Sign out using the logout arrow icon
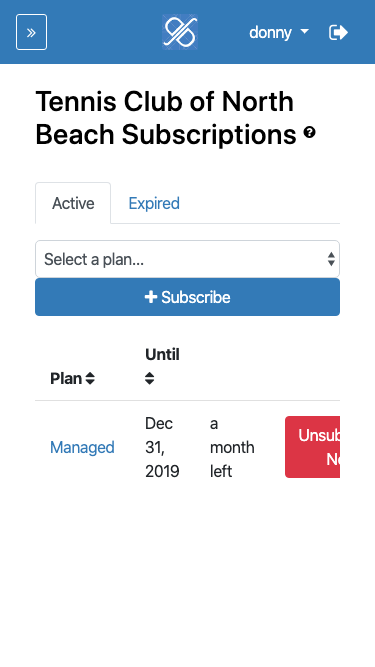The image size is (375, 667). click(x=338, y=33)
